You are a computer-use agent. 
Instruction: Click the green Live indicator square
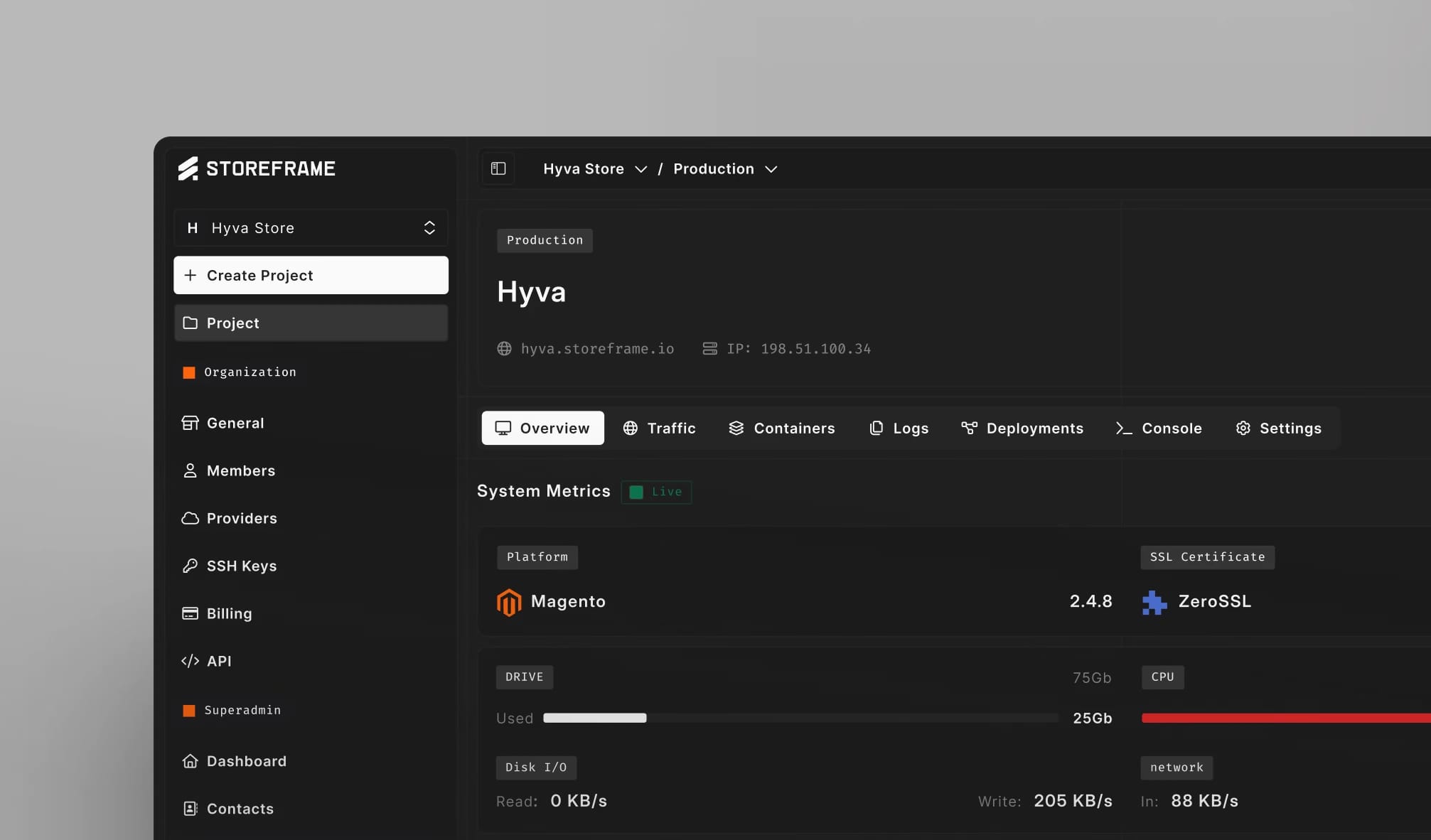point(636,492)
